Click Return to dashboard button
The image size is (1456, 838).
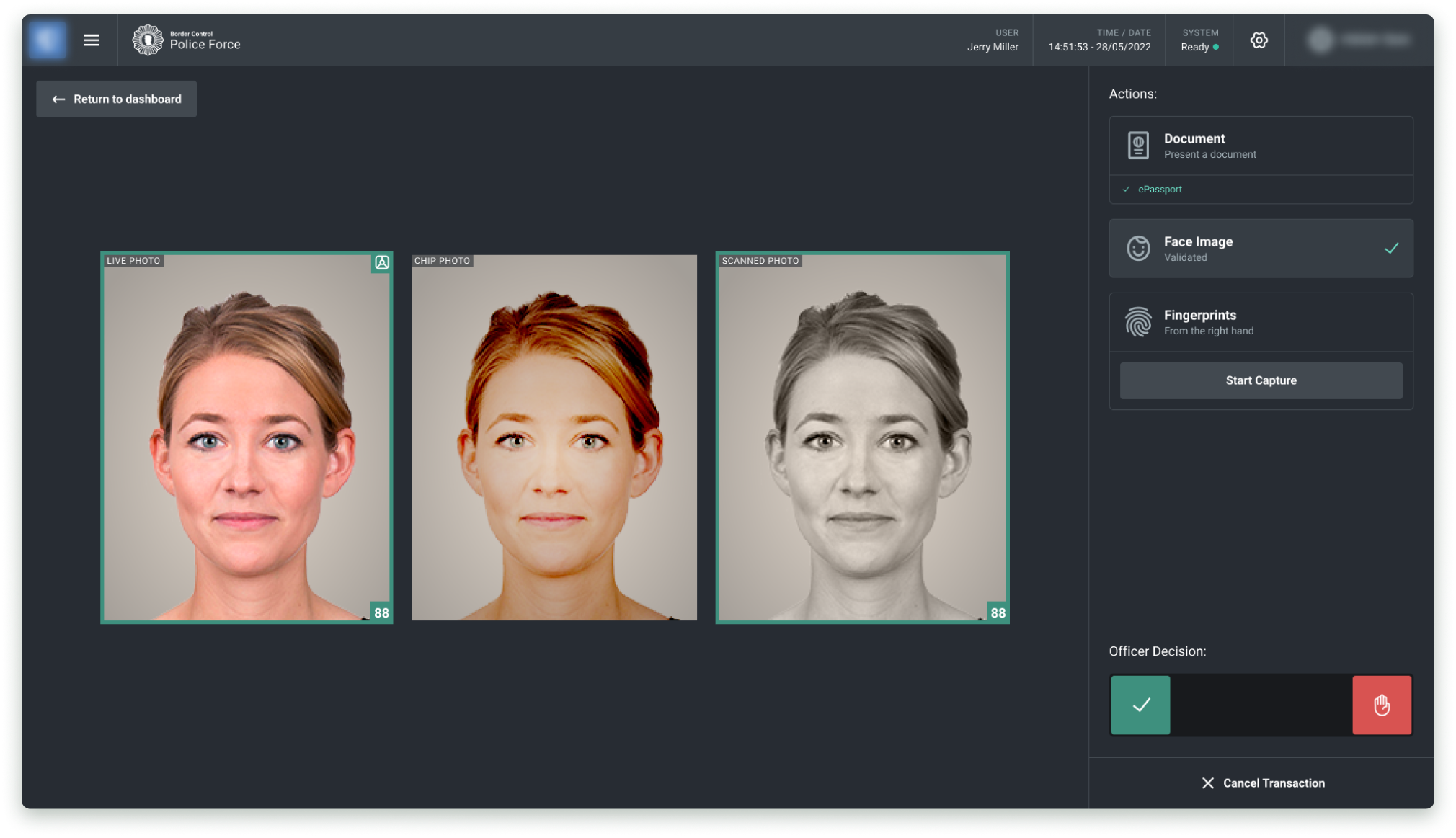coord(117,99)
